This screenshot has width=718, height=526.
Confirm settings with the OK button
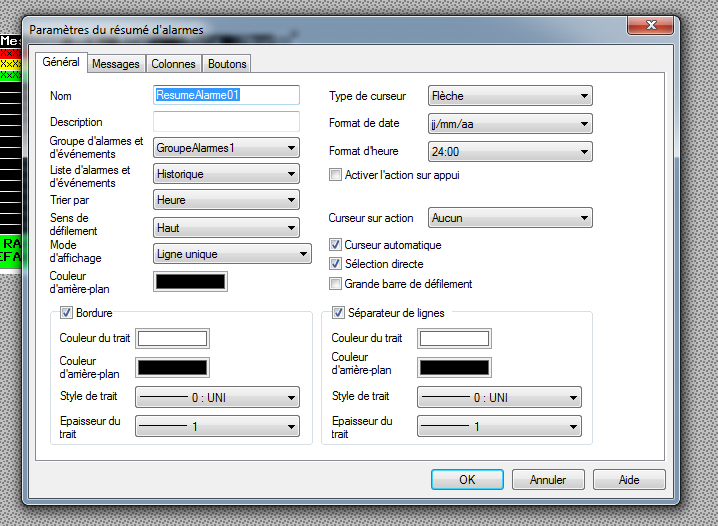point(467,480)
